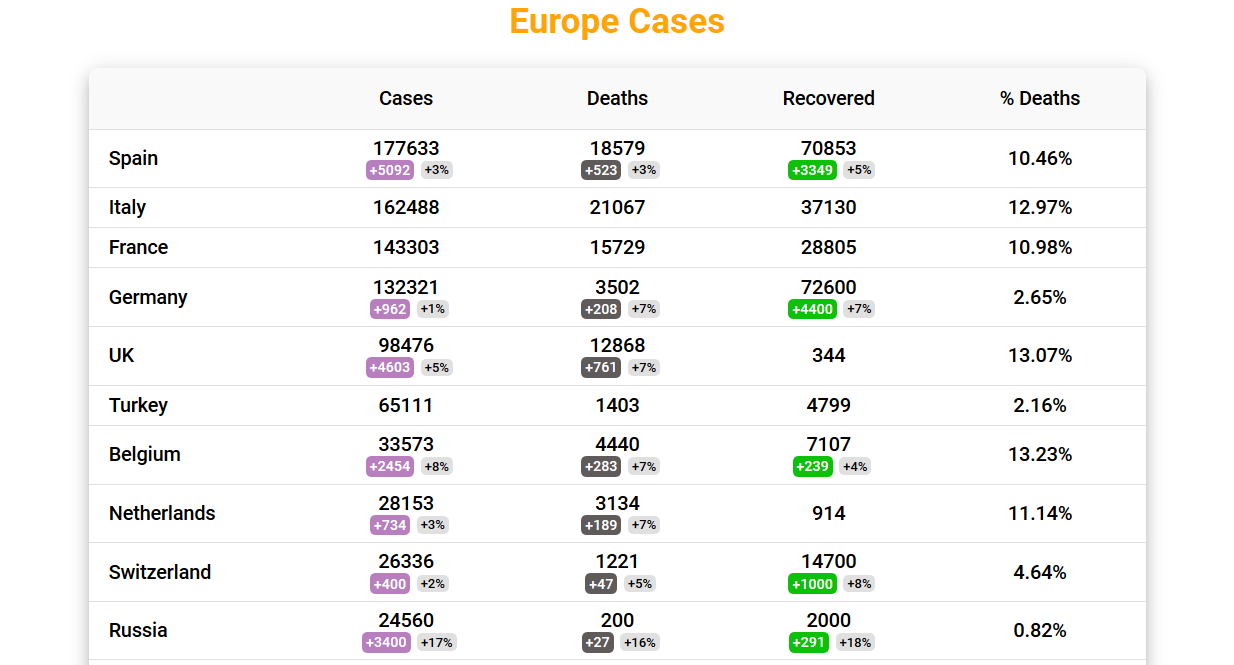Screen dimensions: 1234x665
Task: Click Turkey's 2.16% death rate
Action: coord(1040,405)
